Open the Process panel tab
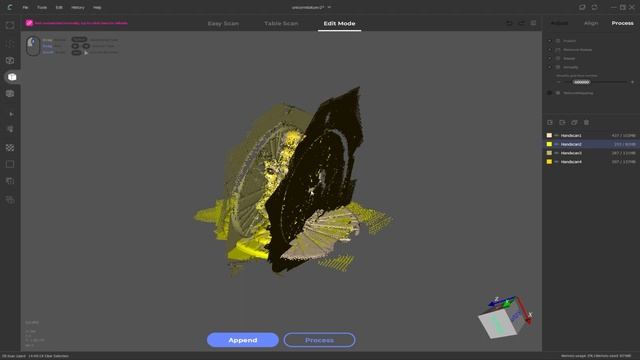This screenshot has width=640, height=360. [622, 23]
